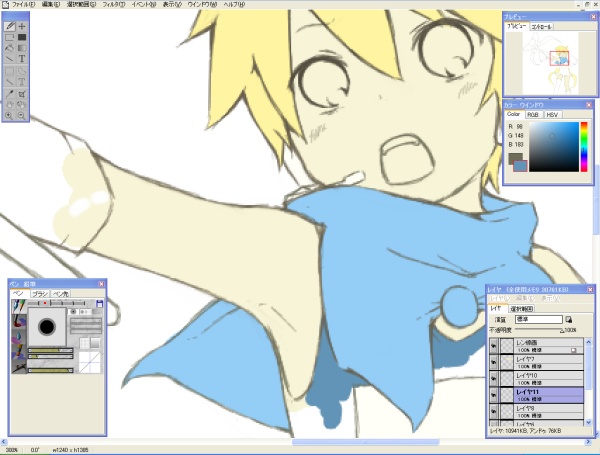
Task: Select the freehand pen drawing tool
Action: 10,26
